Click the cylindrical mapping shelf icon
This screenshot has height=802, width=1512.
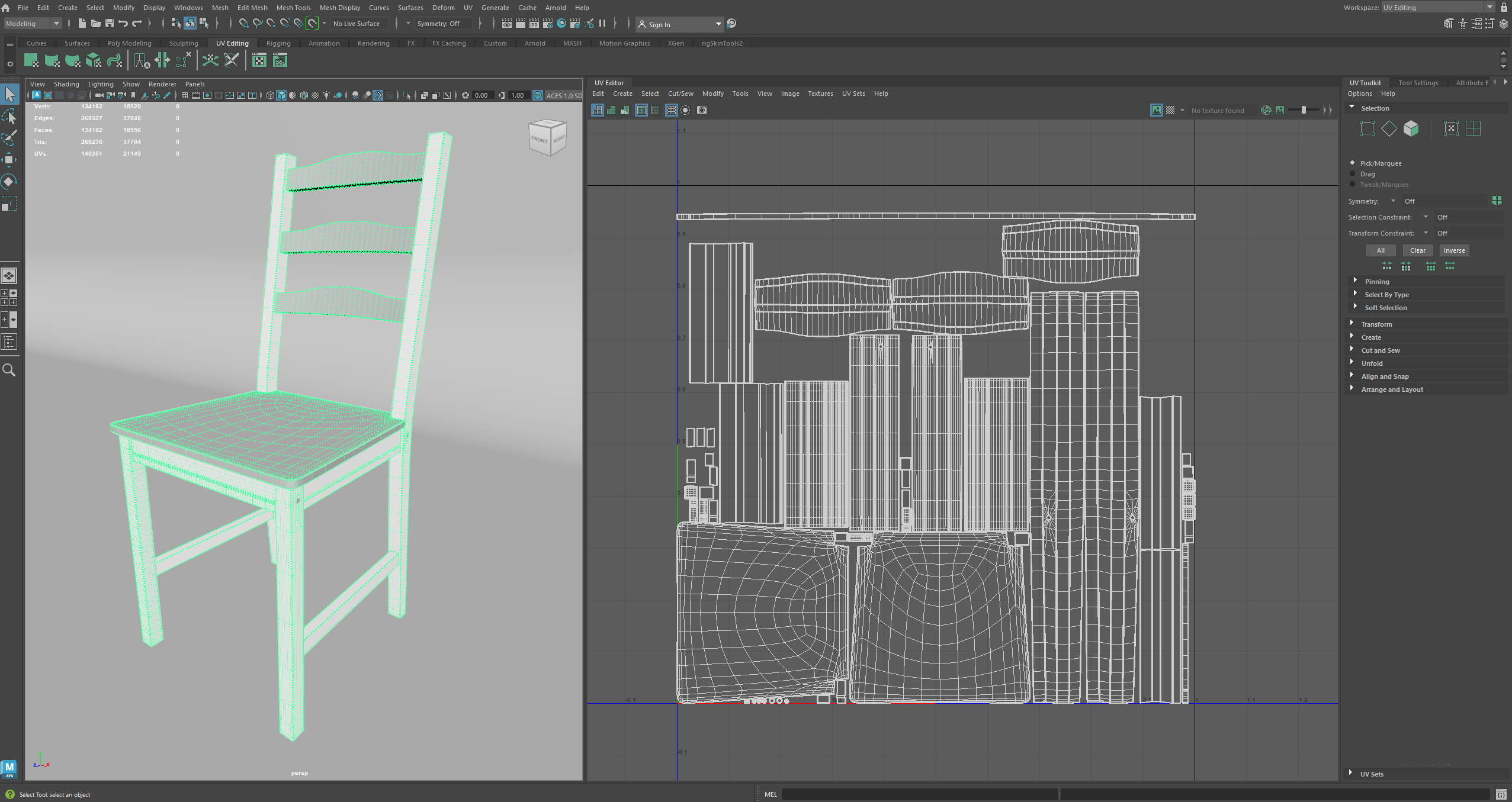point(52,60)
